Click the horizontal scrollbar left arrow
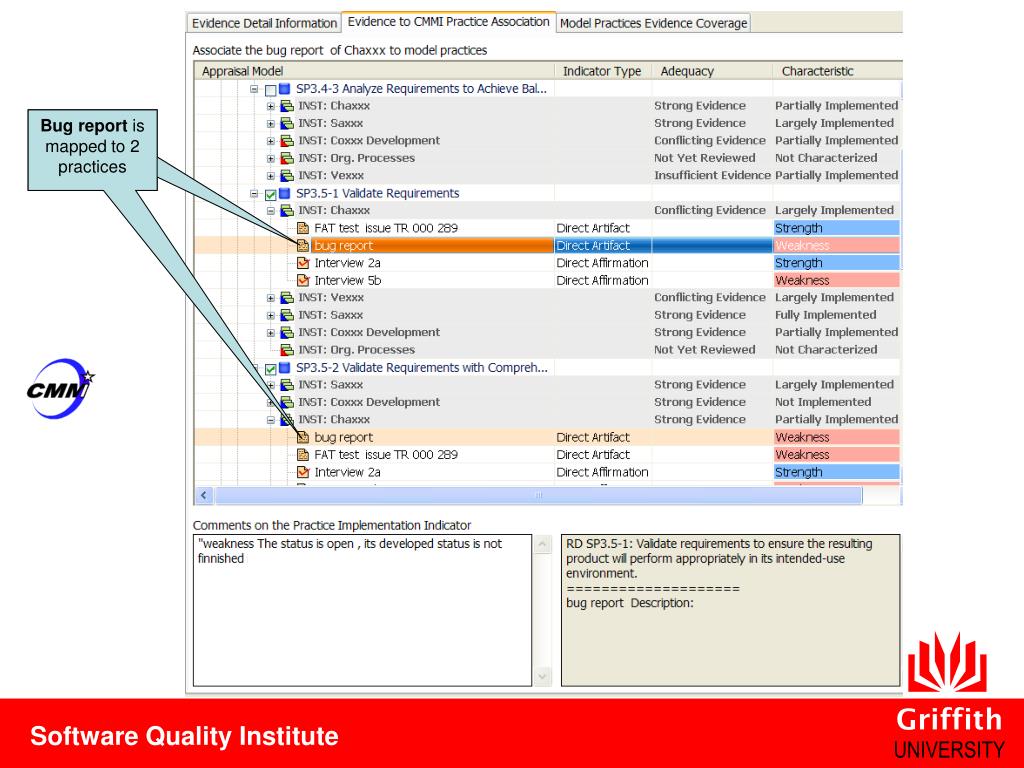 pyautogui.click(x=204, y=496)
